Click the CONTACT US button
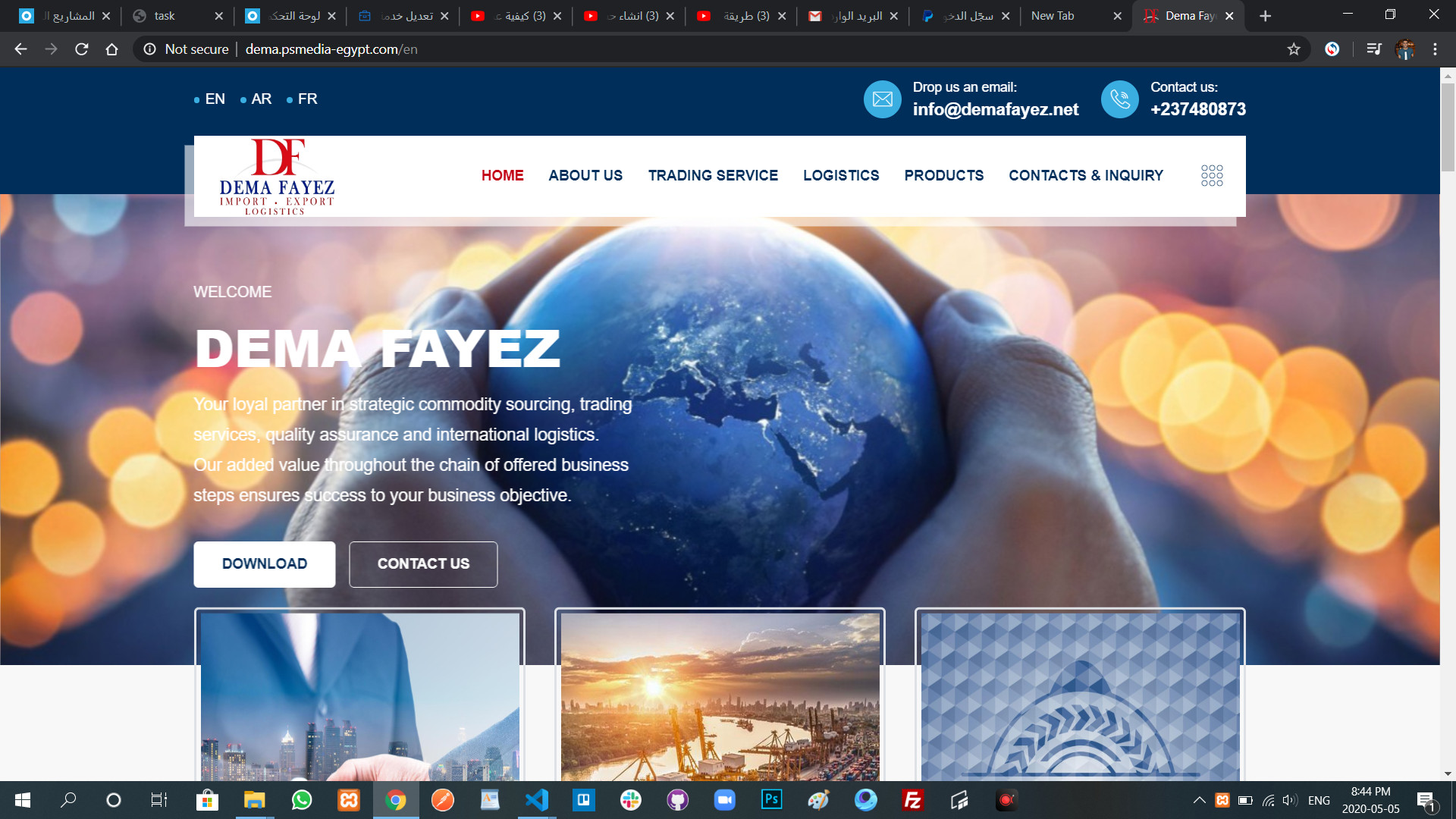The height and width of the screenshot is (819, 1456). (423, 564)
